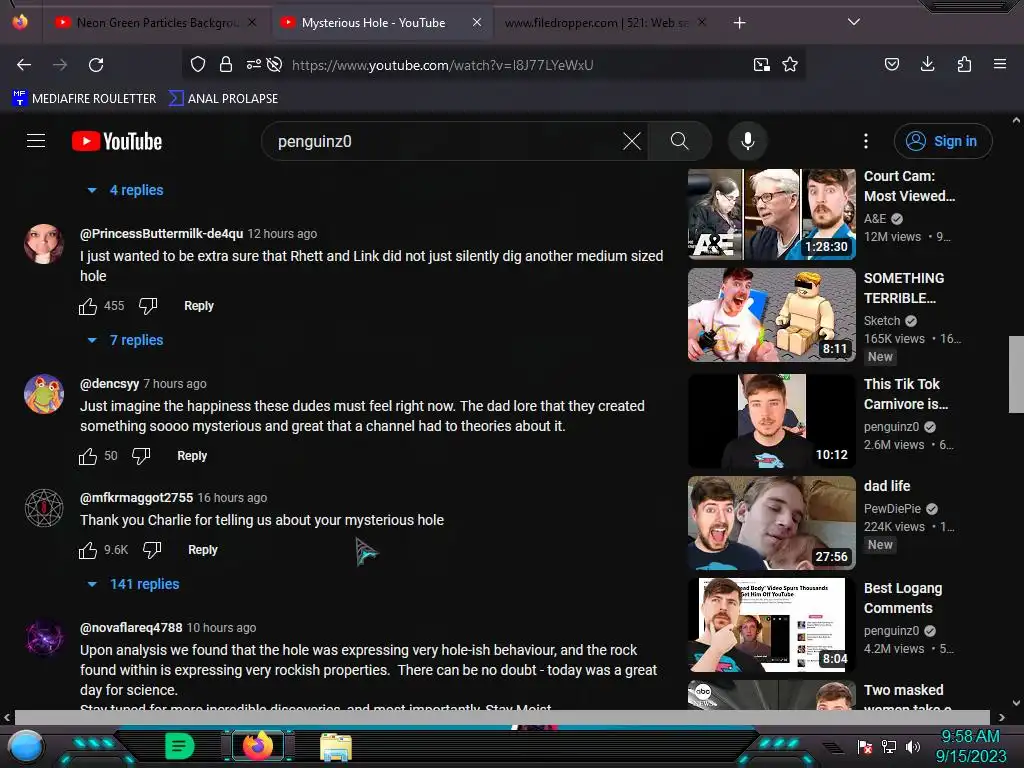Click the vertical page scrollbar thumb
1024x768 pixels.
(x=1016, y=374)
